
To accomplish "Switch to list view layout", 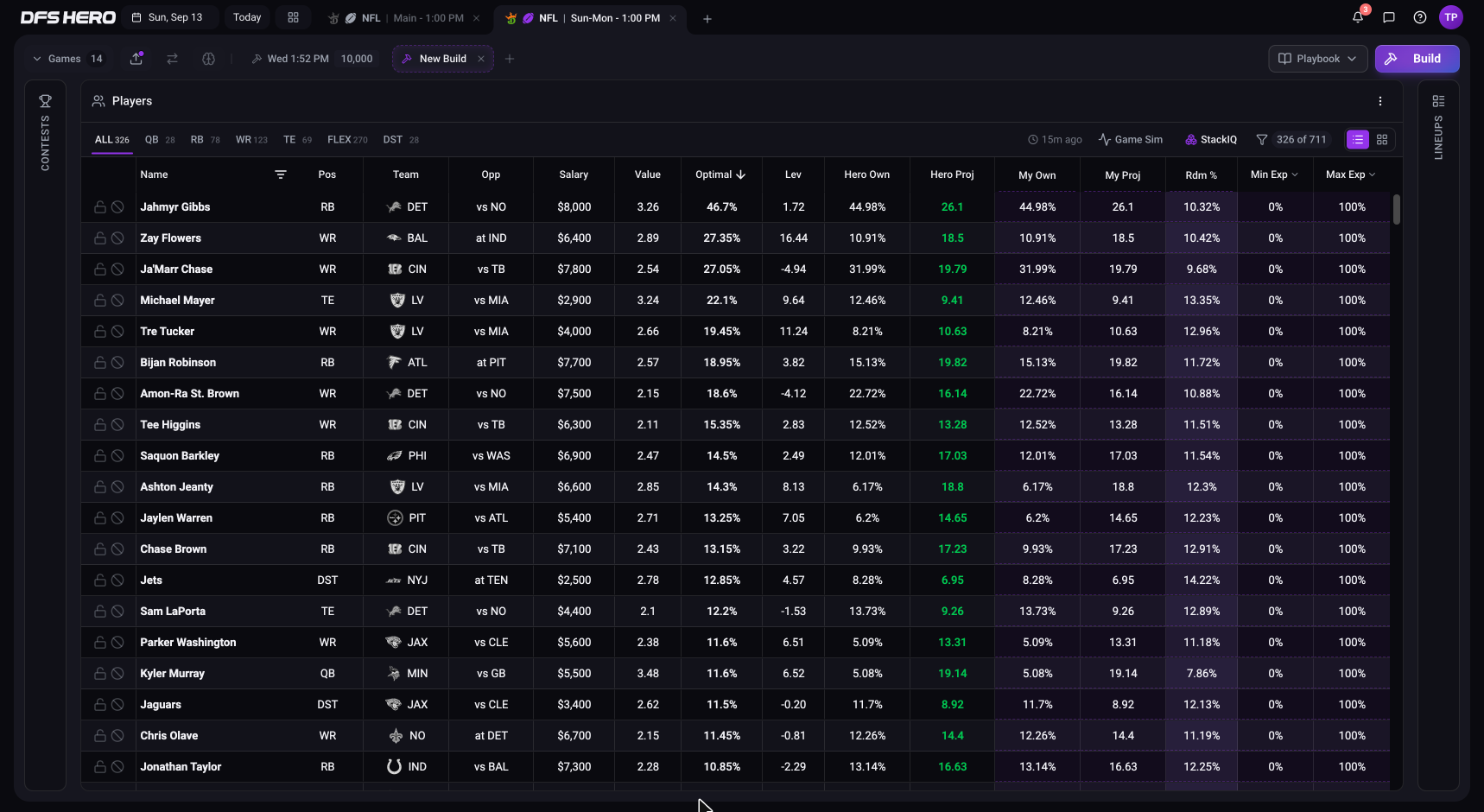I will (x=1358, y=140).
